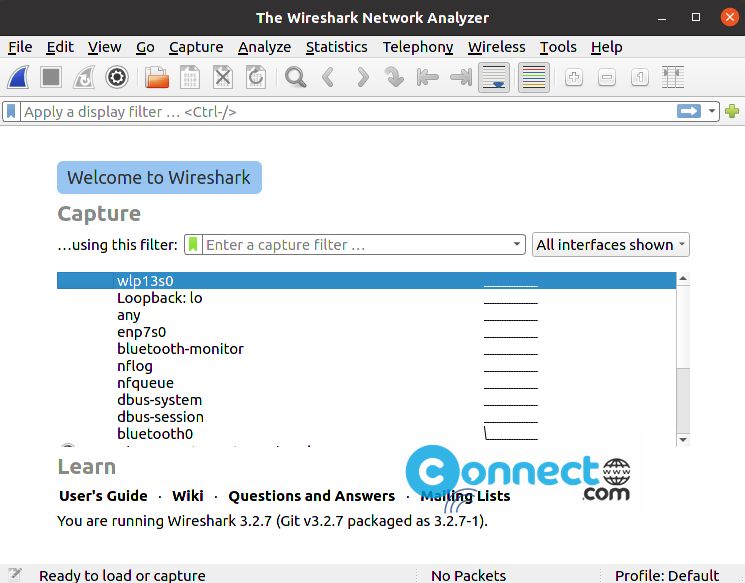The width and height of the screenshot is (745, 583).
Task: Zoom out main window text icon
Action: click(x=607, y=77)
